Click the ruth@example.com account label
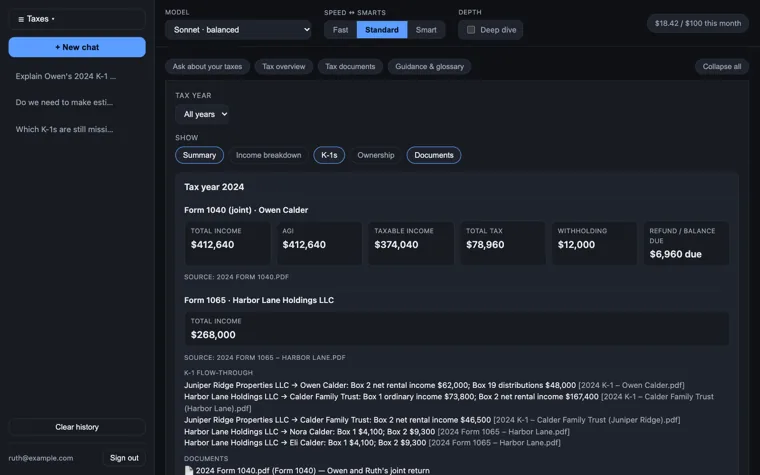 click(41, 458)
